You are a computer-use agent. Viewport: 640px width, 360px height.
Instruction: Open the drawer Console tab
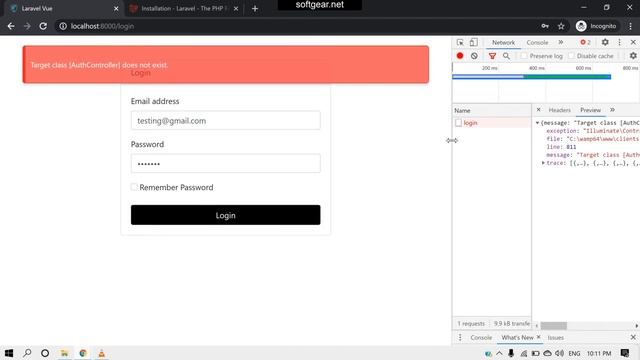(x=481, y=338)
